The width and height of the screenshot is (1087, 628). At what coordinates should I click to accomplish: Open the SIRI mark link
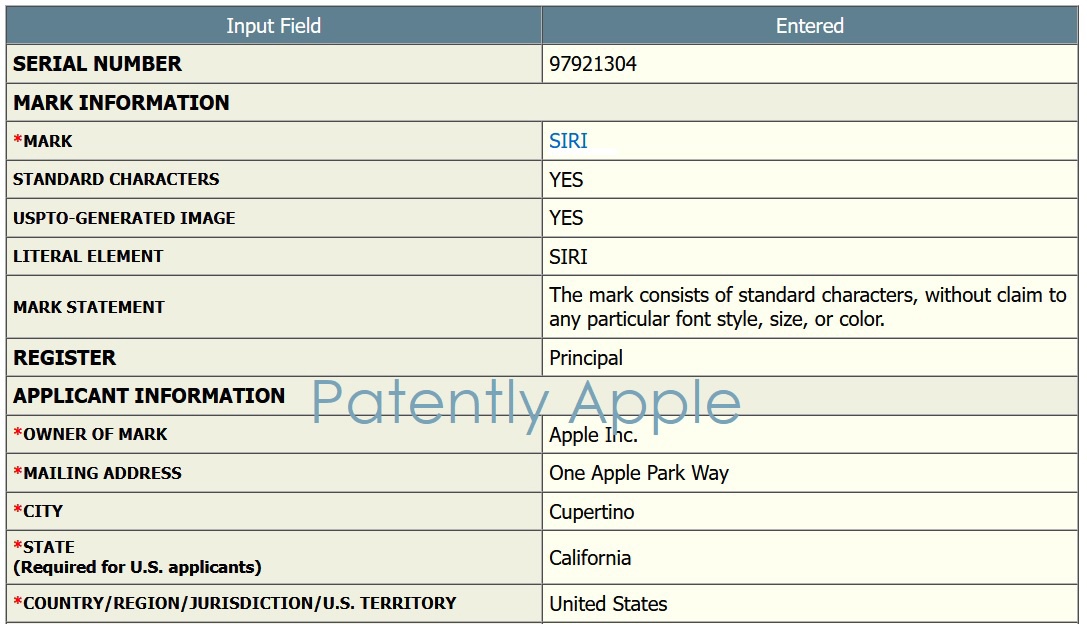568,141
